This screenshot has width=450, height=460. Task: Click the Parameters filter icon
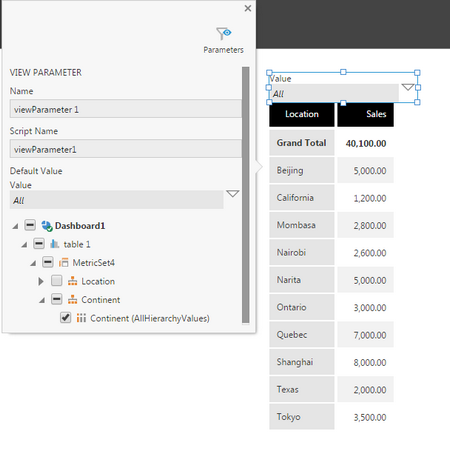[223, 34]
